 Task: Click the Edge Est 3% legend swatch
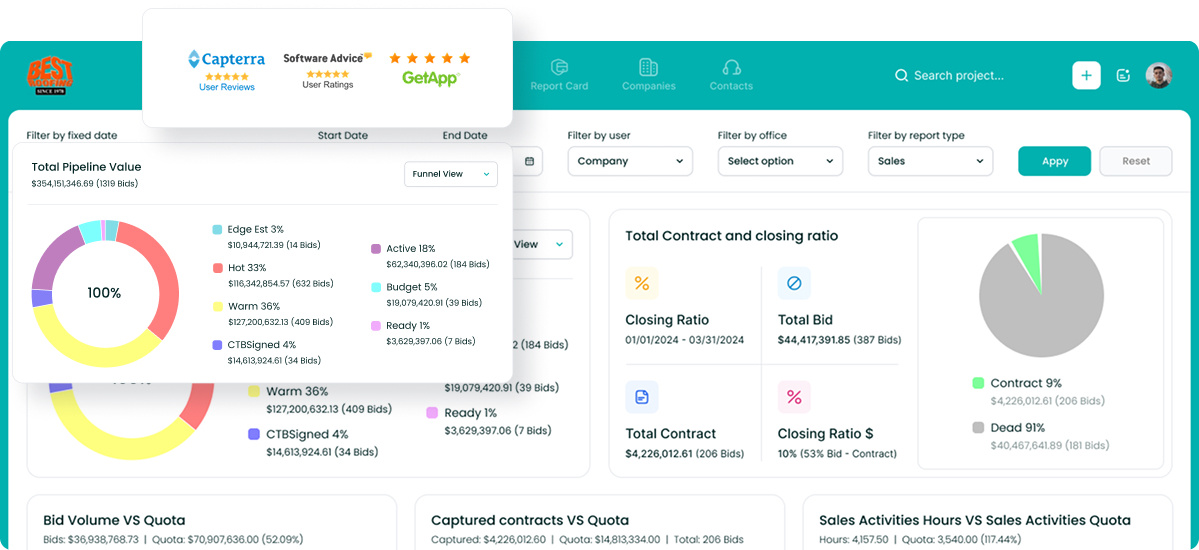(217, 229)
